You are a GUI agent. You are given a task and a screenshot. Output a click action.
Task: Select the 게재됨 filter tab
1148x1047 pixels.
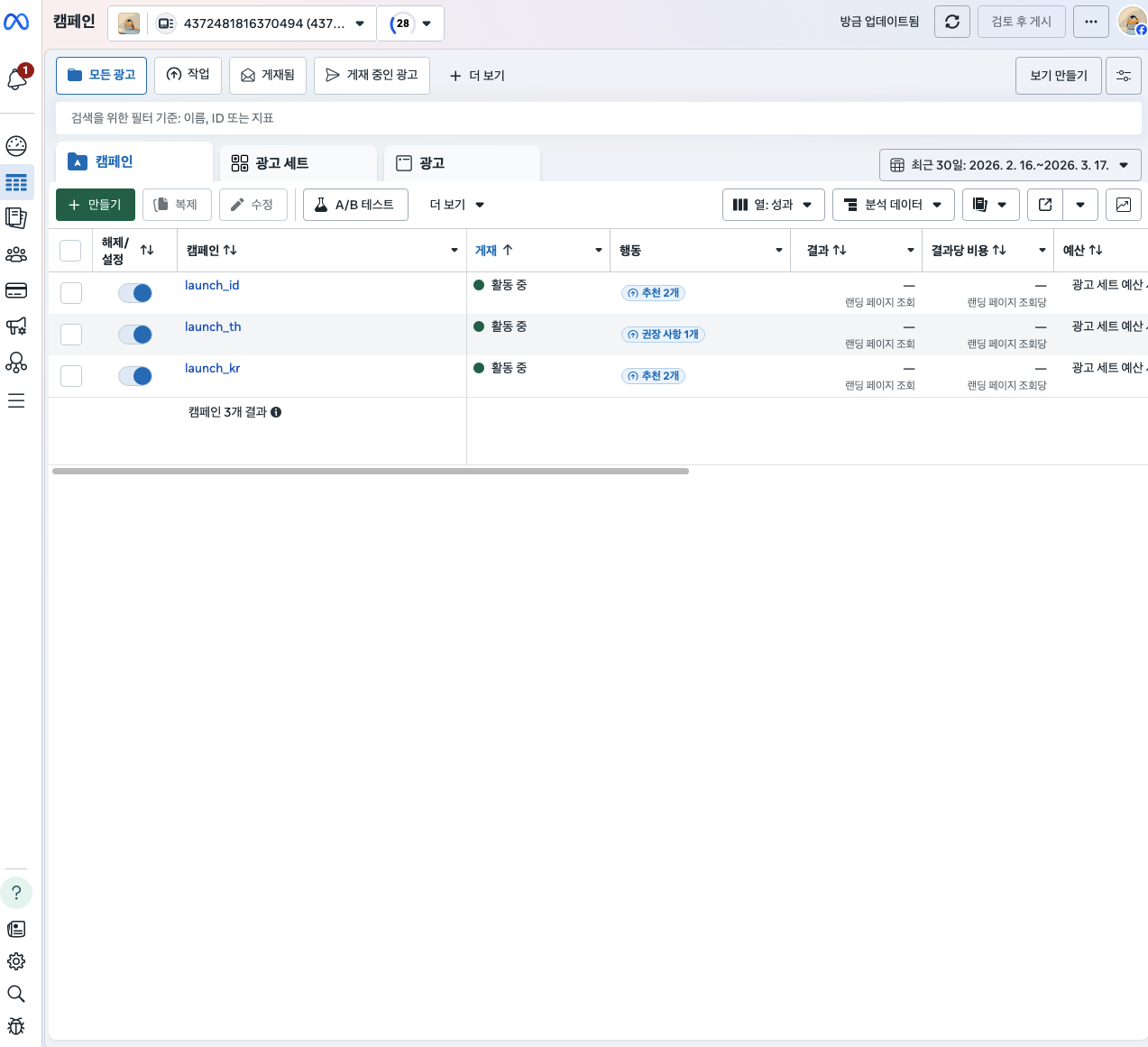pyautogui.click(x=268, y=76)
